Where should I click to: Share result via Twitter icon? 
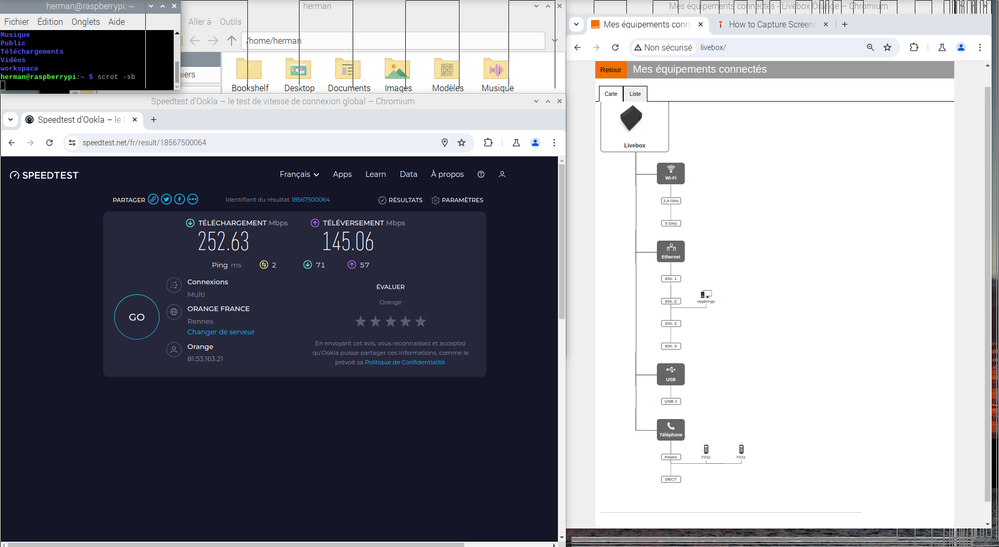(x=166, y=199)
